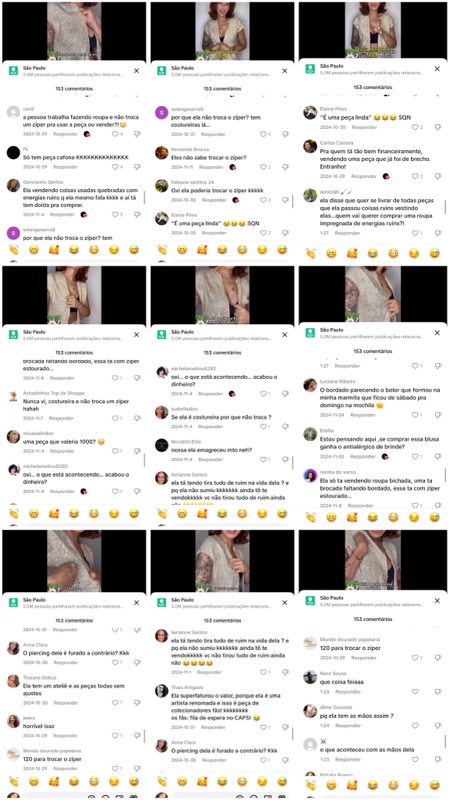
Task: Toggle like on Gleicianny Santos's comment
Action: pos(115,215)
